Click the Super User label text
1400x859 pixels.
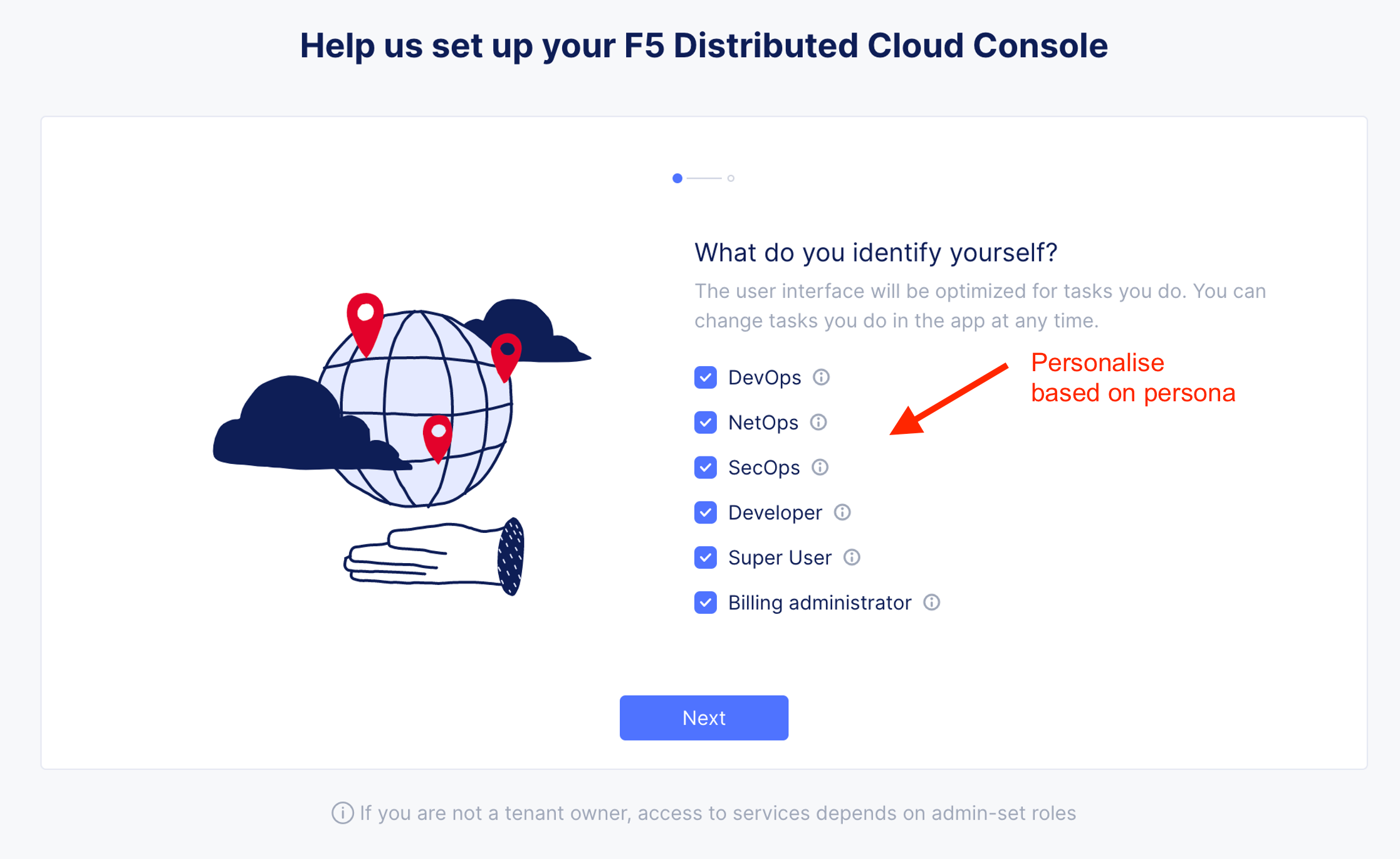[780, 557]
